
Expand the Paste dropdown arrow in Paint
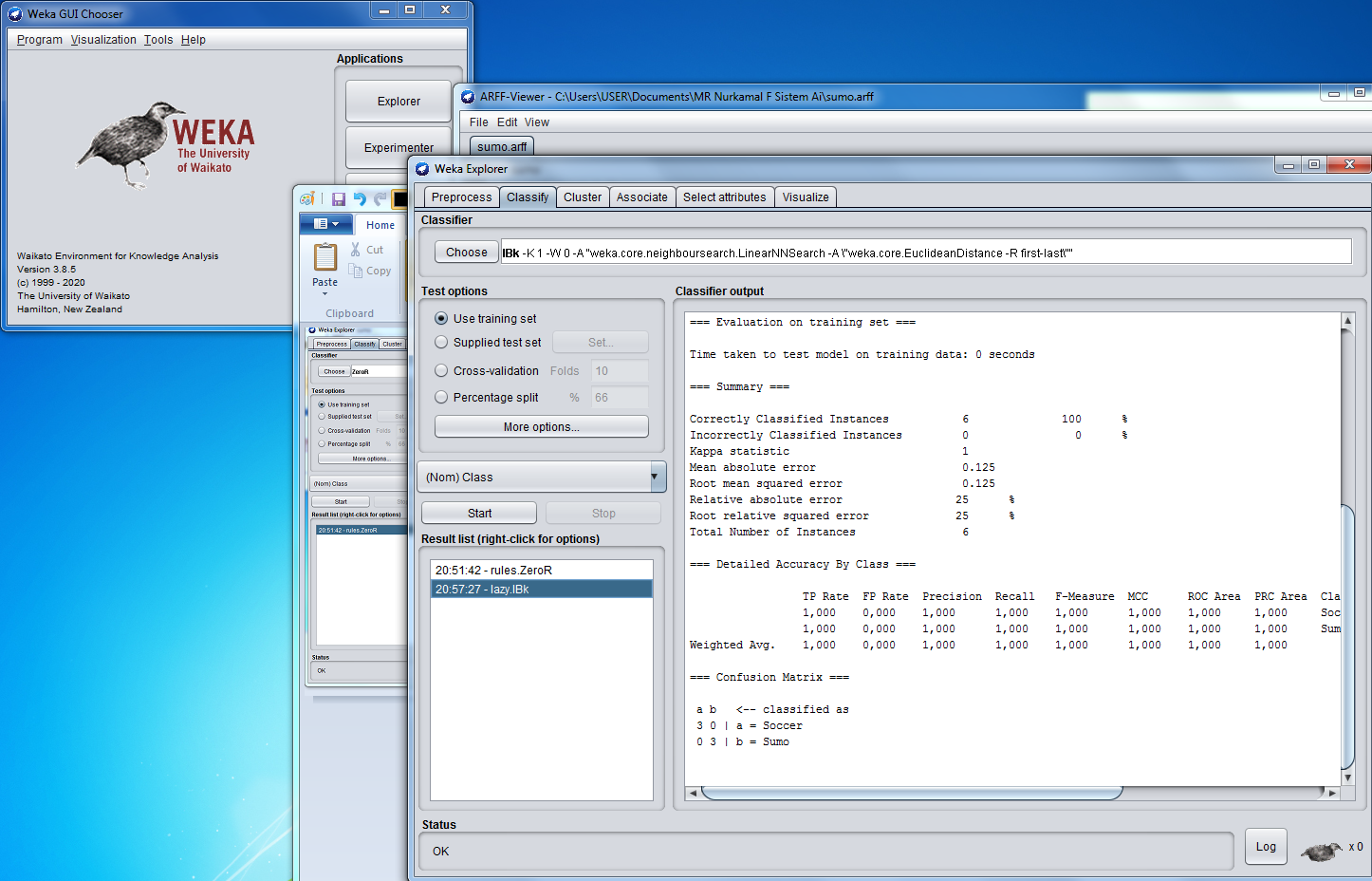[x=324, y=294]
